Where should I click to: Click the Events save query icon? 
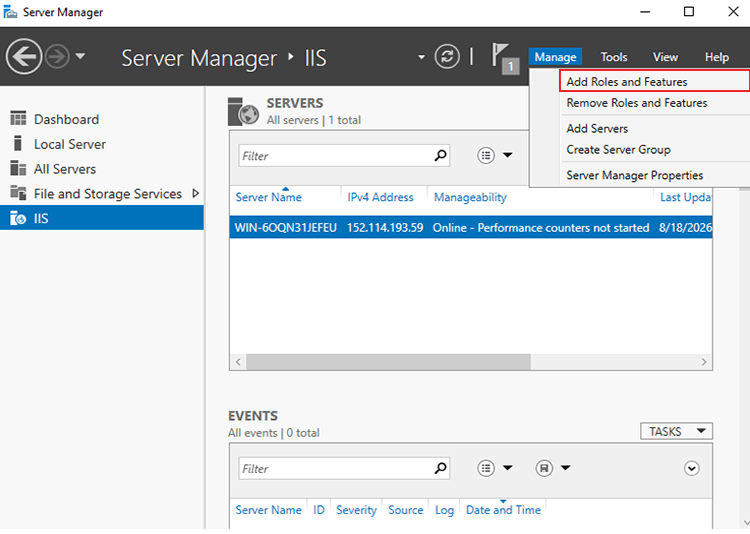(544, 468)
